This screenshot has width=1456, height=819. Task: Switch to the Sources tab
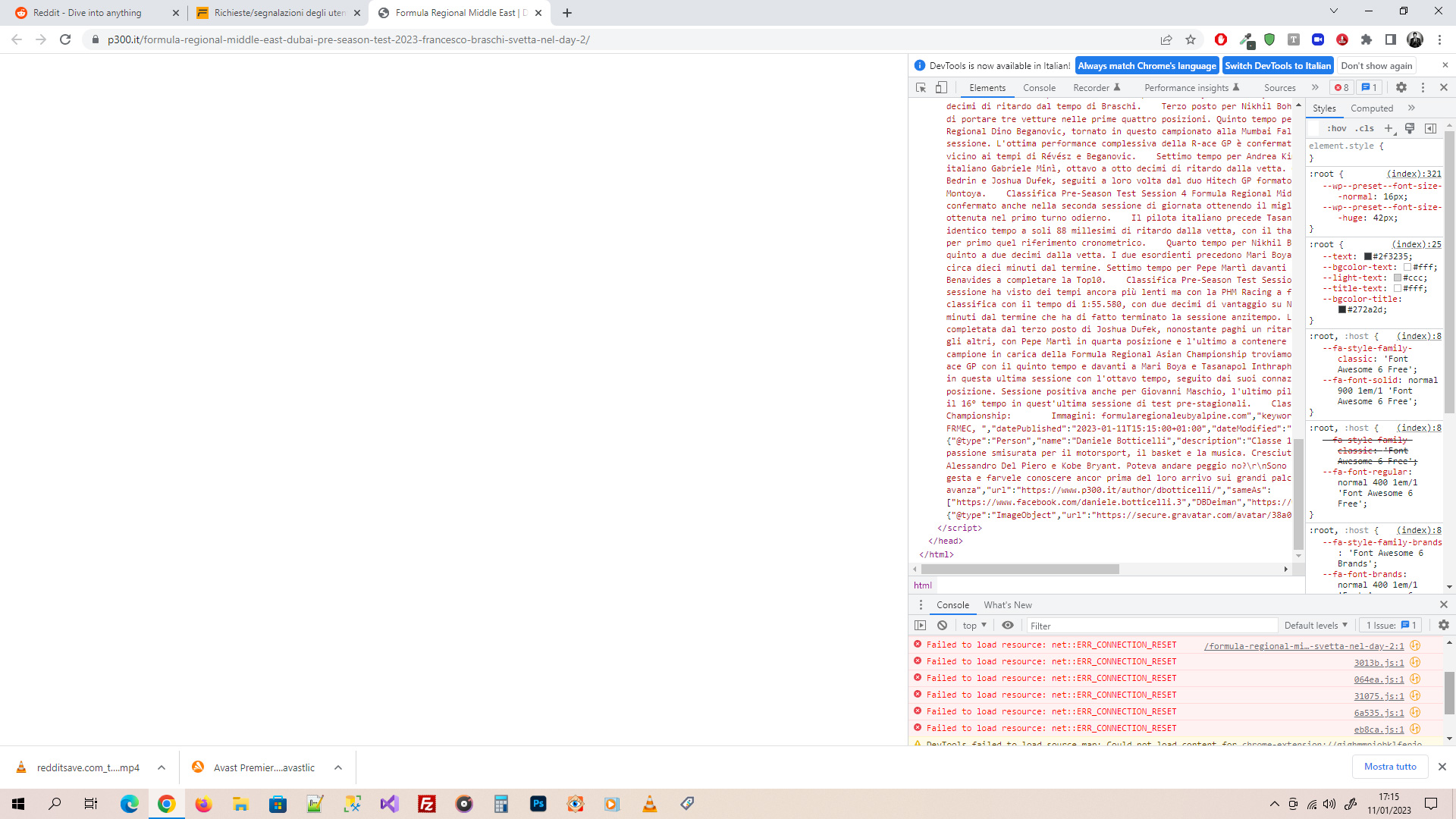tap(1279, 88)
